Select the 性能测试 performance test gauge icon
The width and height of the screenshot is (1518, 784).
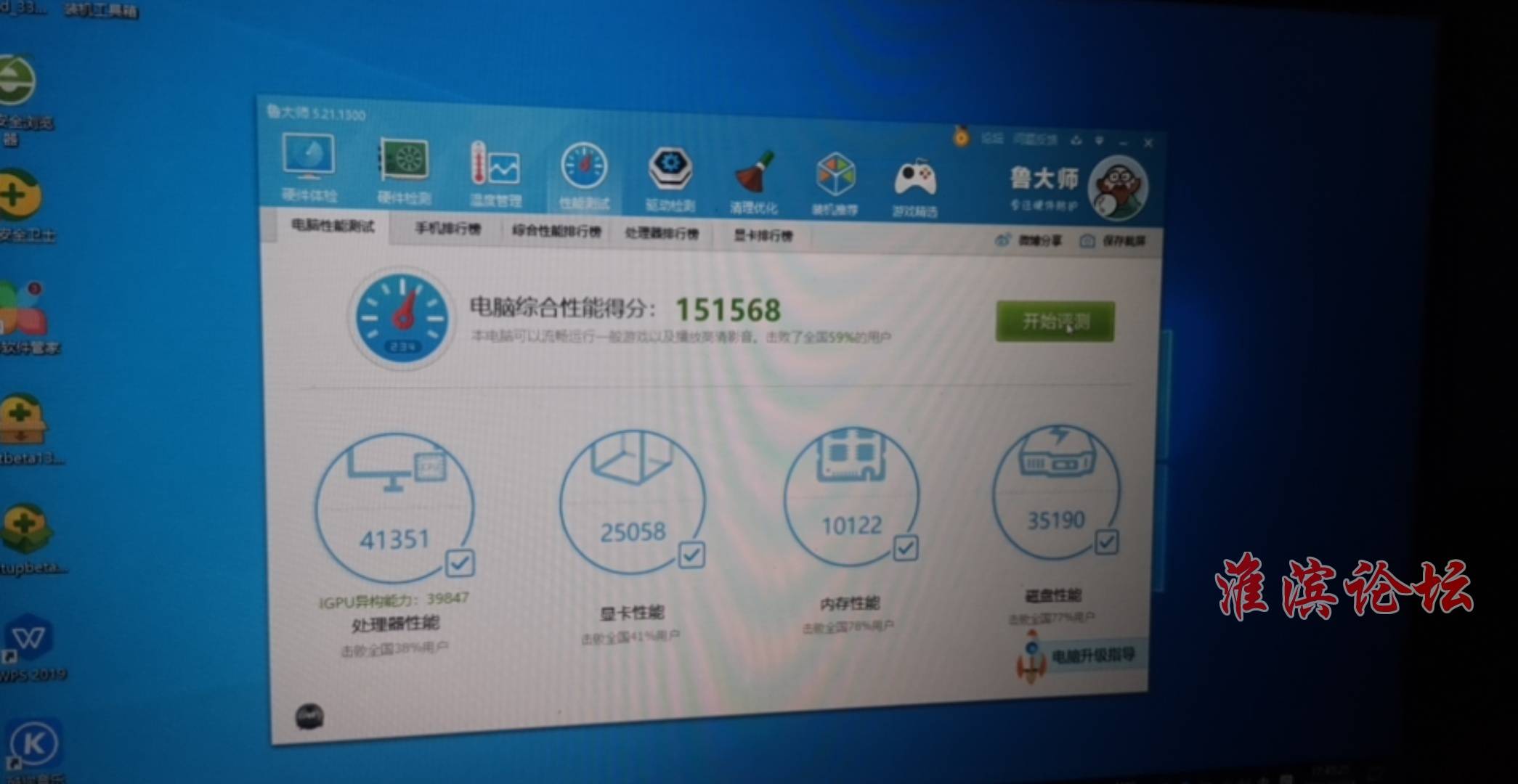tap(584, 176)
